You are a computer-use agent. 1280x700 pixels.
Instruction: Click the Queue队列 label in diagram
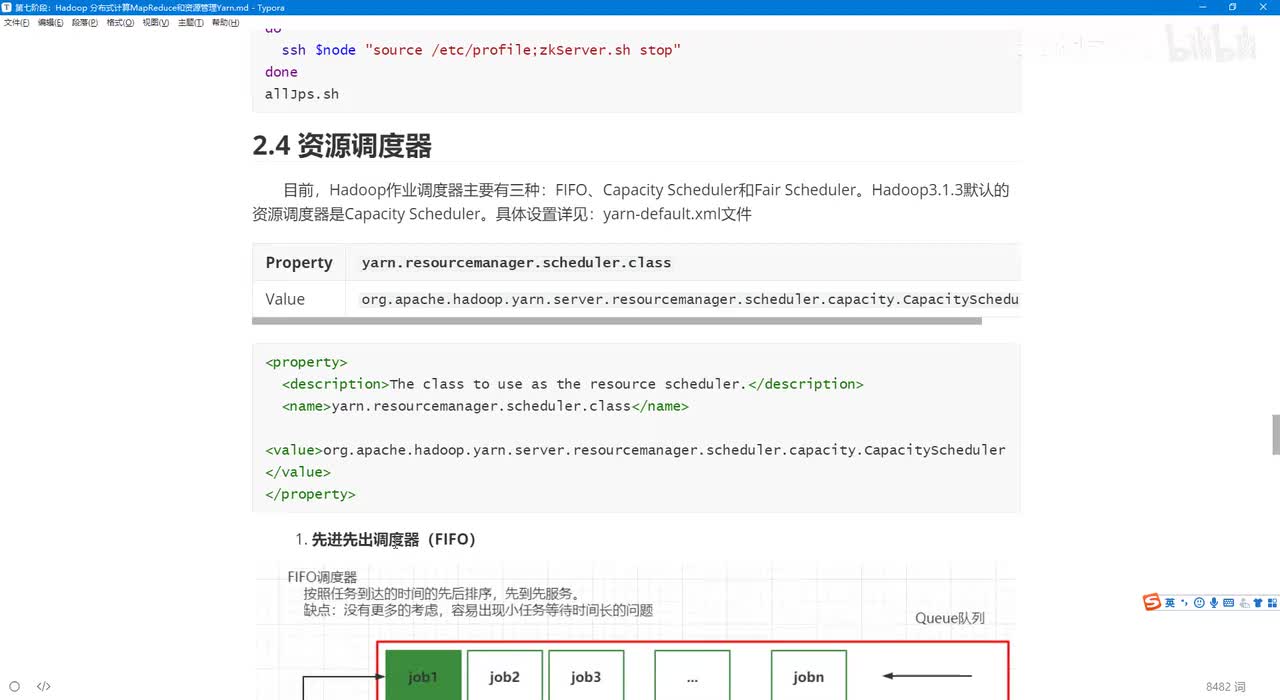950,618
